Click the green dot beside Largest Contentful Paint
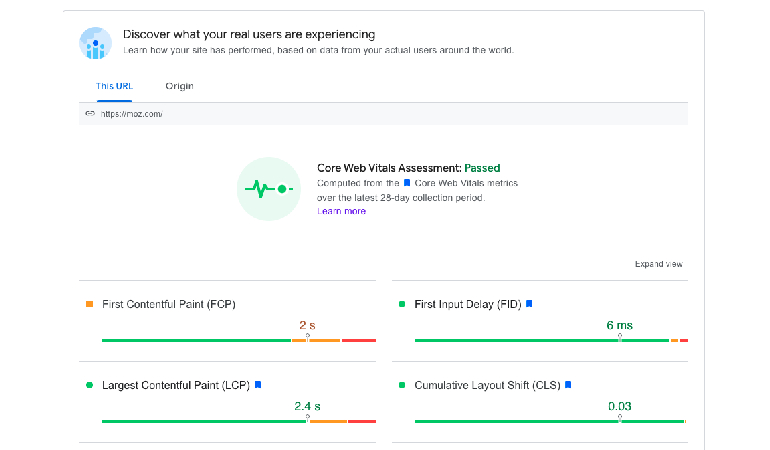Image resolution: width=770 pixels, height=450 pixels. click(x=89, y=384)
